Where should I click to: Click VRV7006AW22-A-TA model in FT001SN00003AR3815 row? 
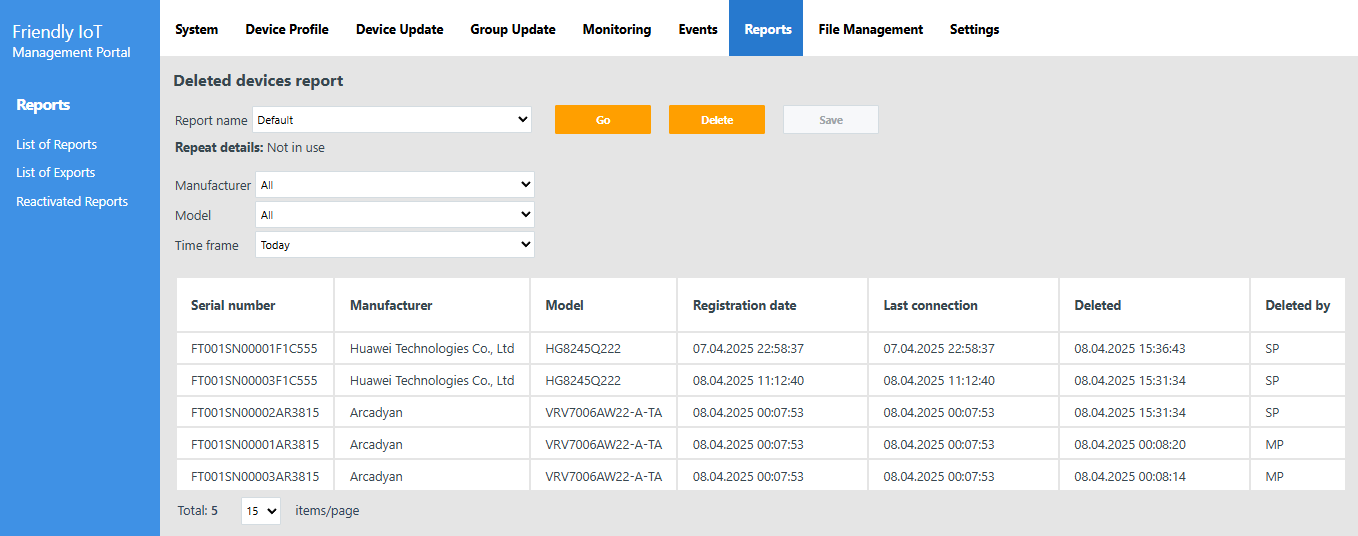603,477
